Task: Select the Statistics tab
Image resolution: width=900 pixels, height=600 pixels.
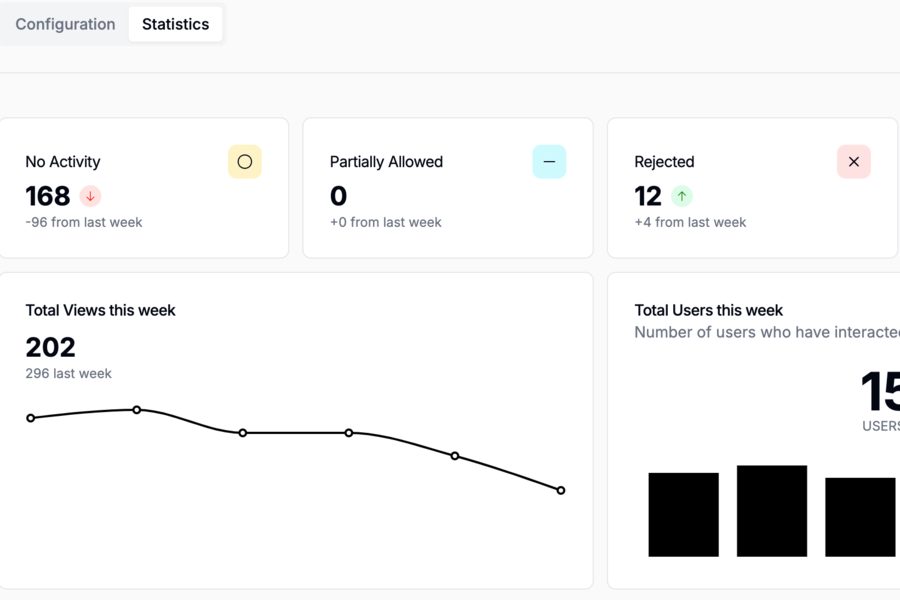Action: (176, 24)
